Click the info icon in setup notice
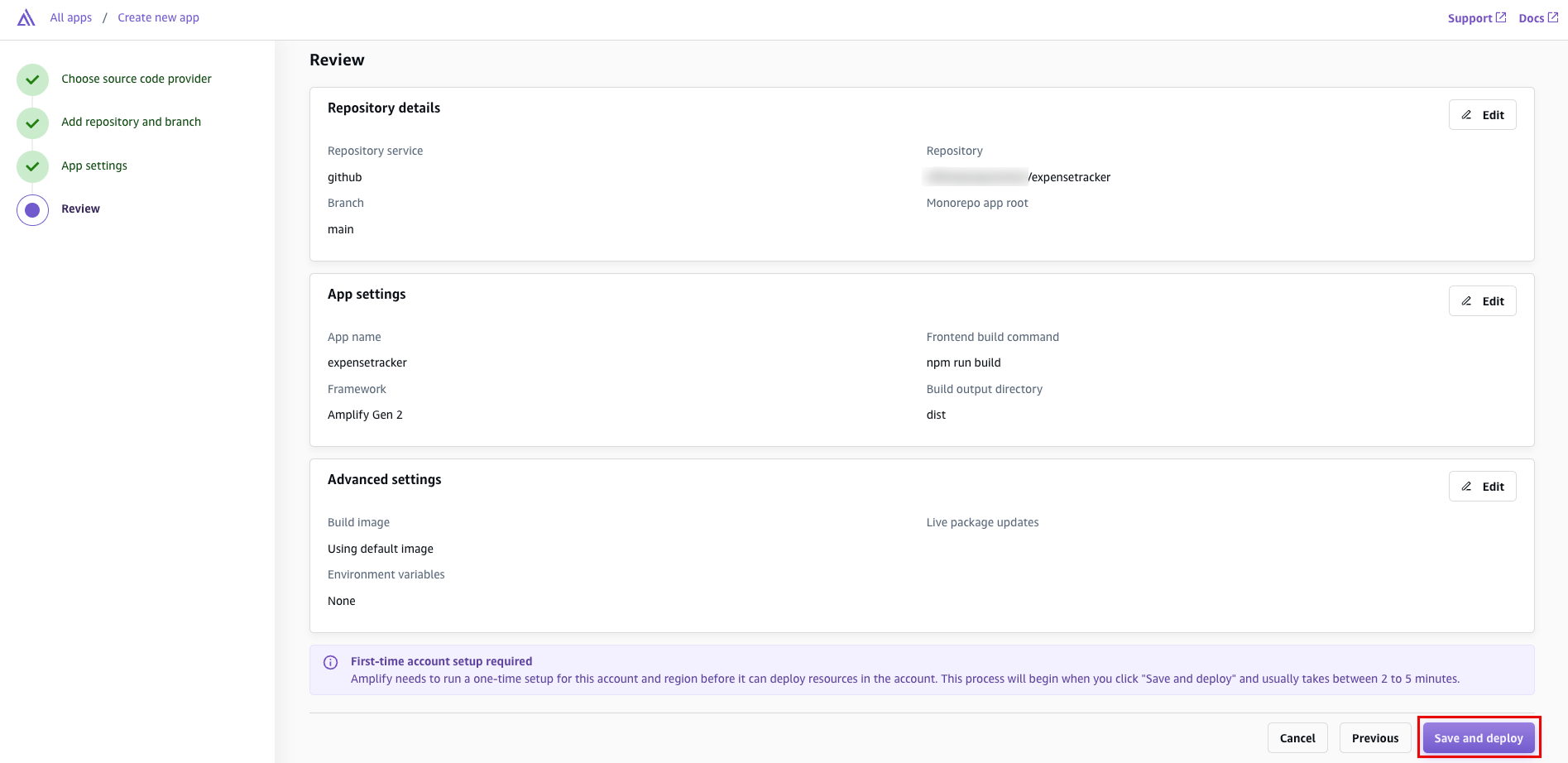The width and height of the screenshot is (1568, 763). (x=330, y=662)
